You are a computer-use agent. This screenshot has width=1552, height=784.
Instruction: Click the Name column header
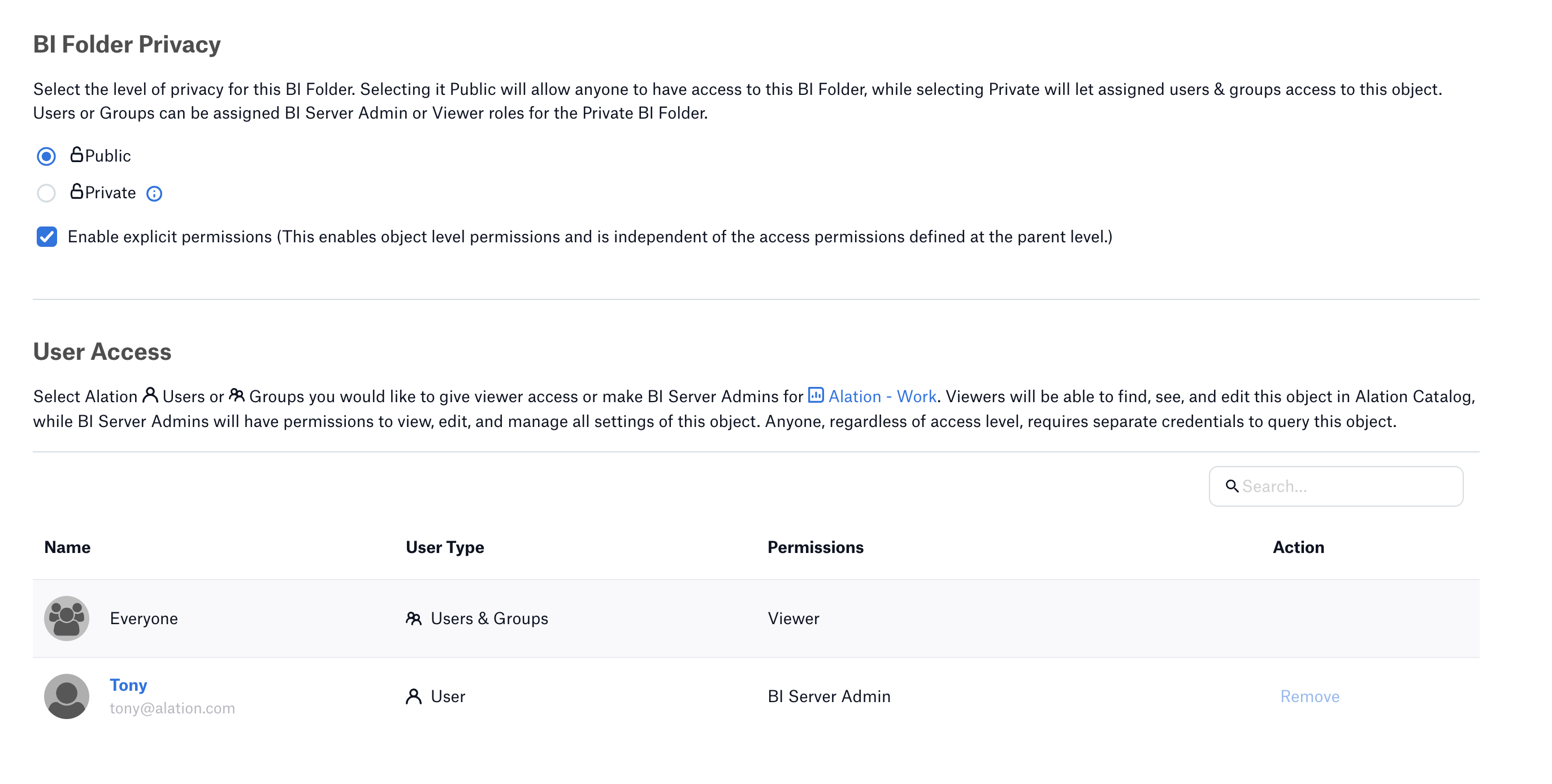click(x=67, y=547)
